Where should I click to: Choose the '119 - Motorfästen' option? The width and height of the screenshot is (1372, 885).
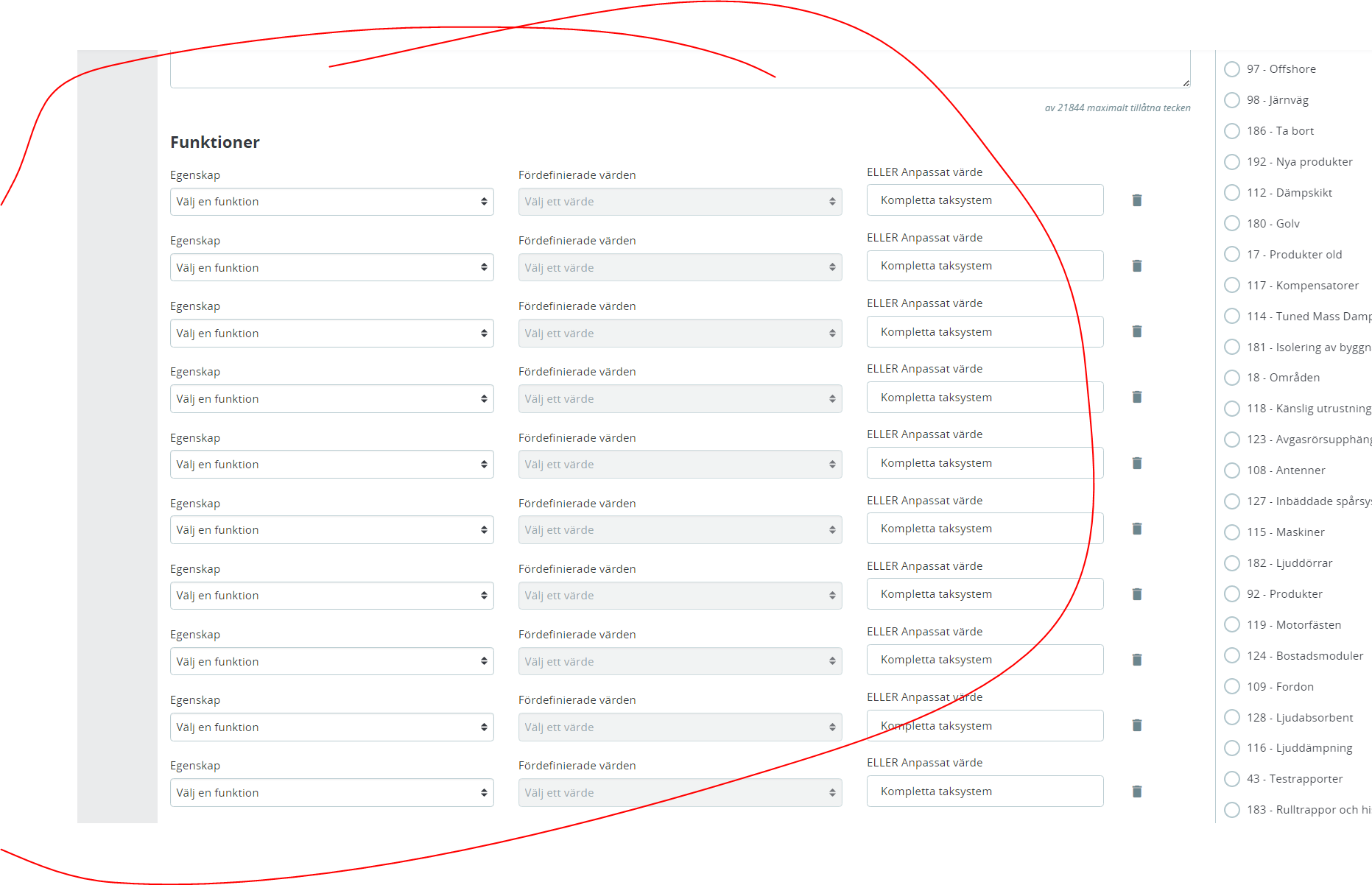(1232, 625)
